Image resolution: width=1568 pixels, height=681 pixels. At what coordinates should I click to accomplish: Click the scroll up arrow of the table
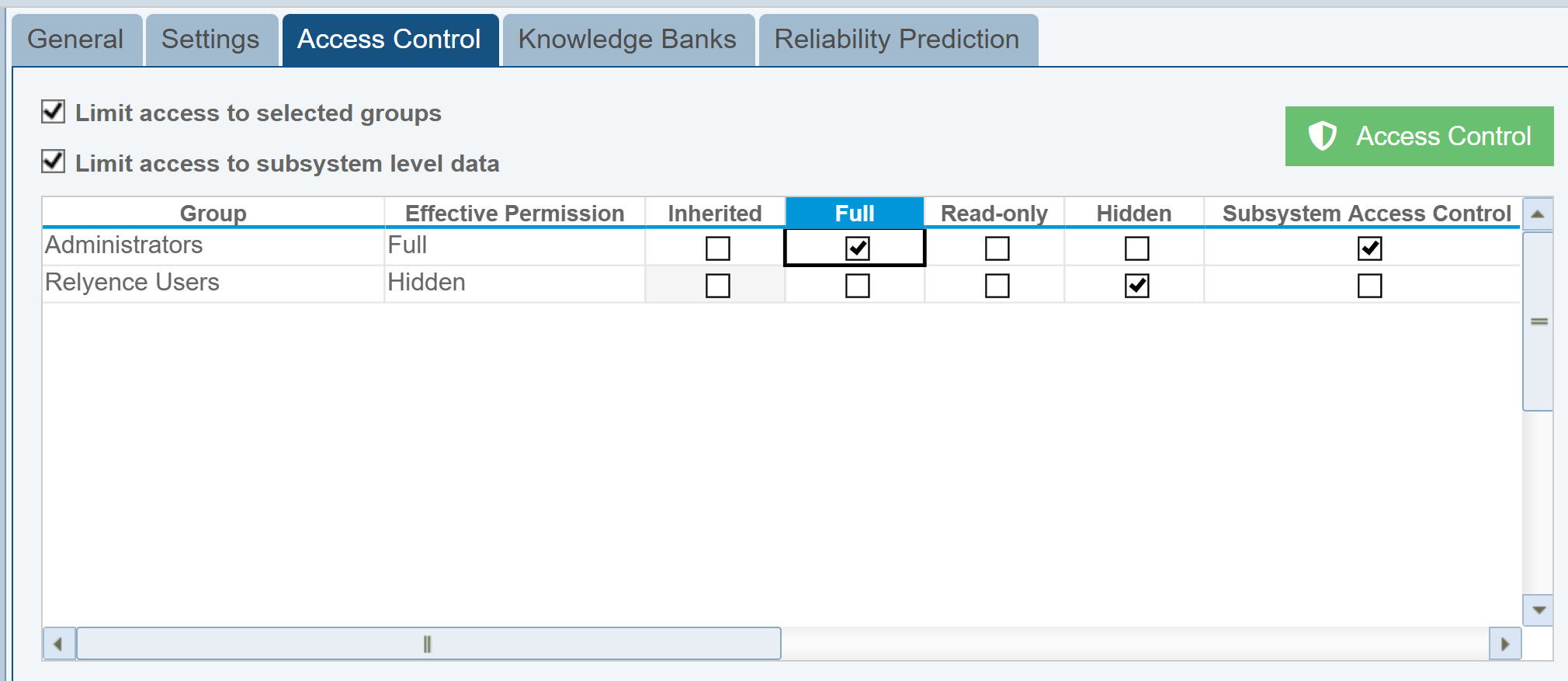pos(1538,214)
